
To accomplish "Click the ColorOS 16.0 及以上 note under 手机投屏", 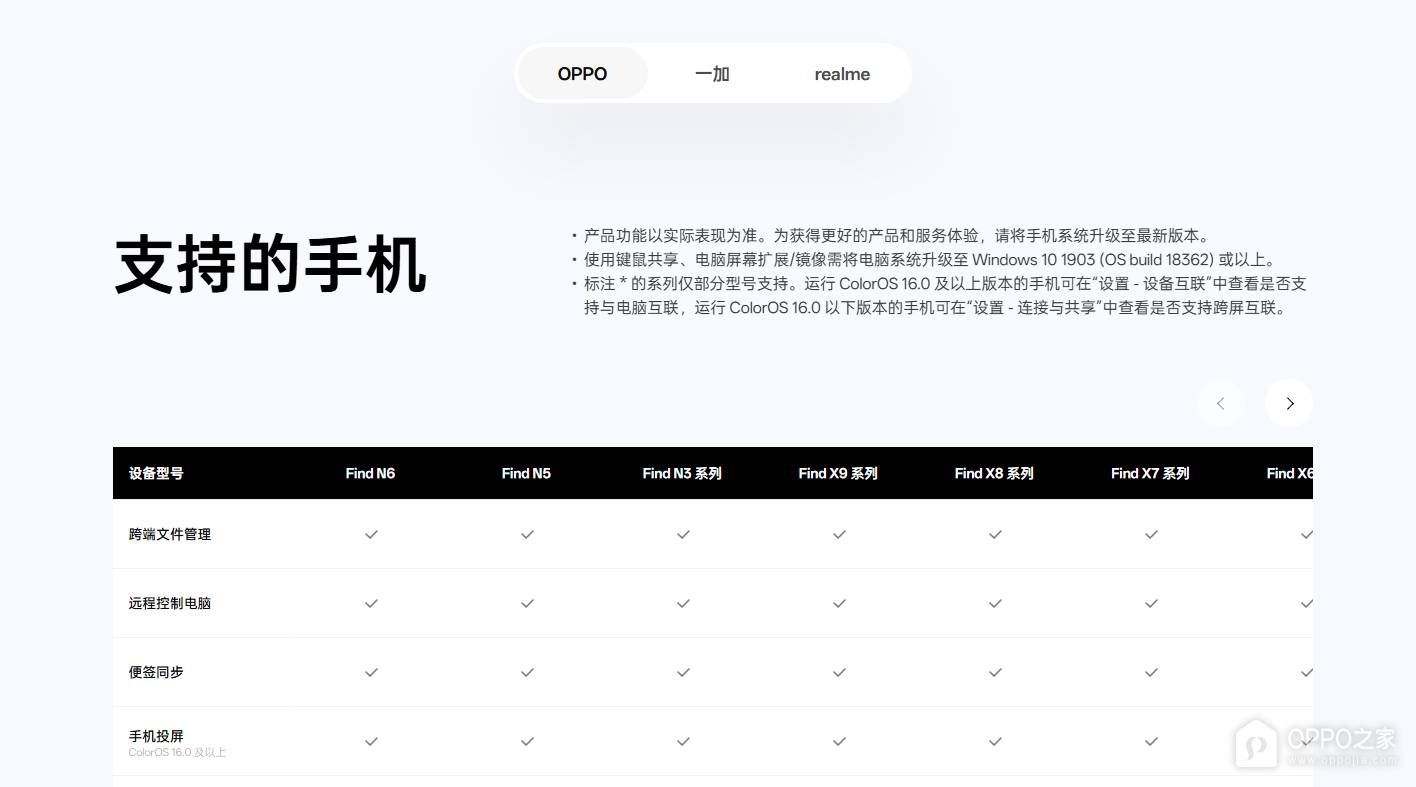I will 177,753.
